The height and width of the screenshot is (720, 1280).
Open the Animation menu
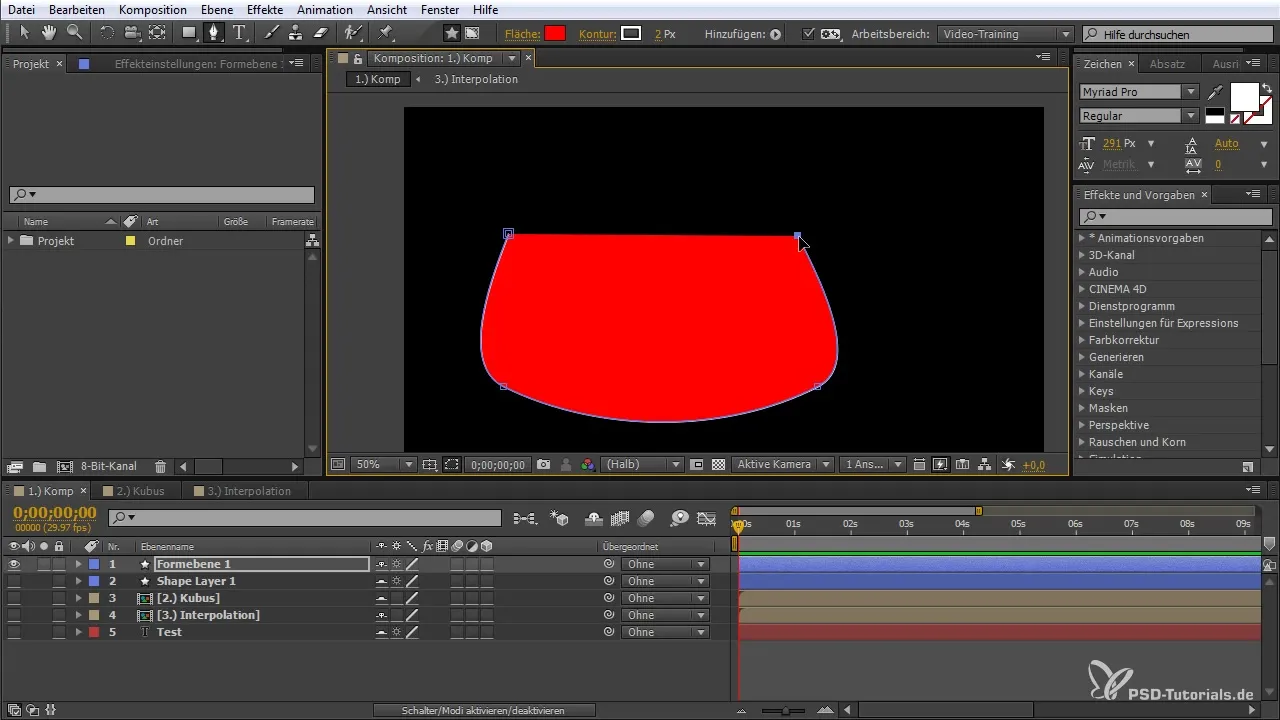[x=325, y=9]
